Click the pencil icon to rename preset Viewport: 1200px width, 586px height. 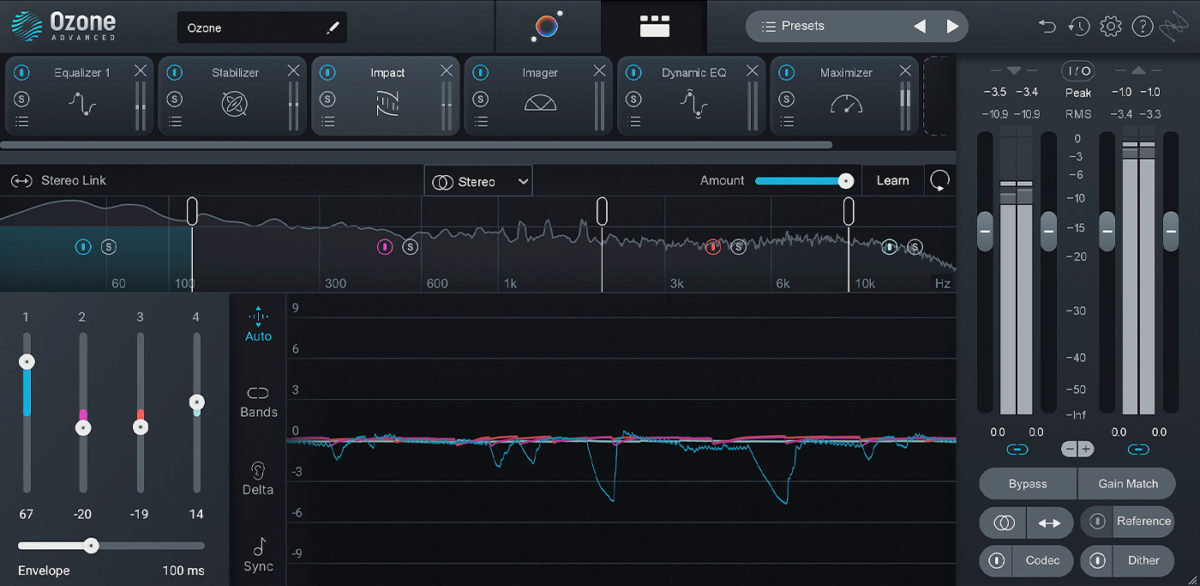333,28
